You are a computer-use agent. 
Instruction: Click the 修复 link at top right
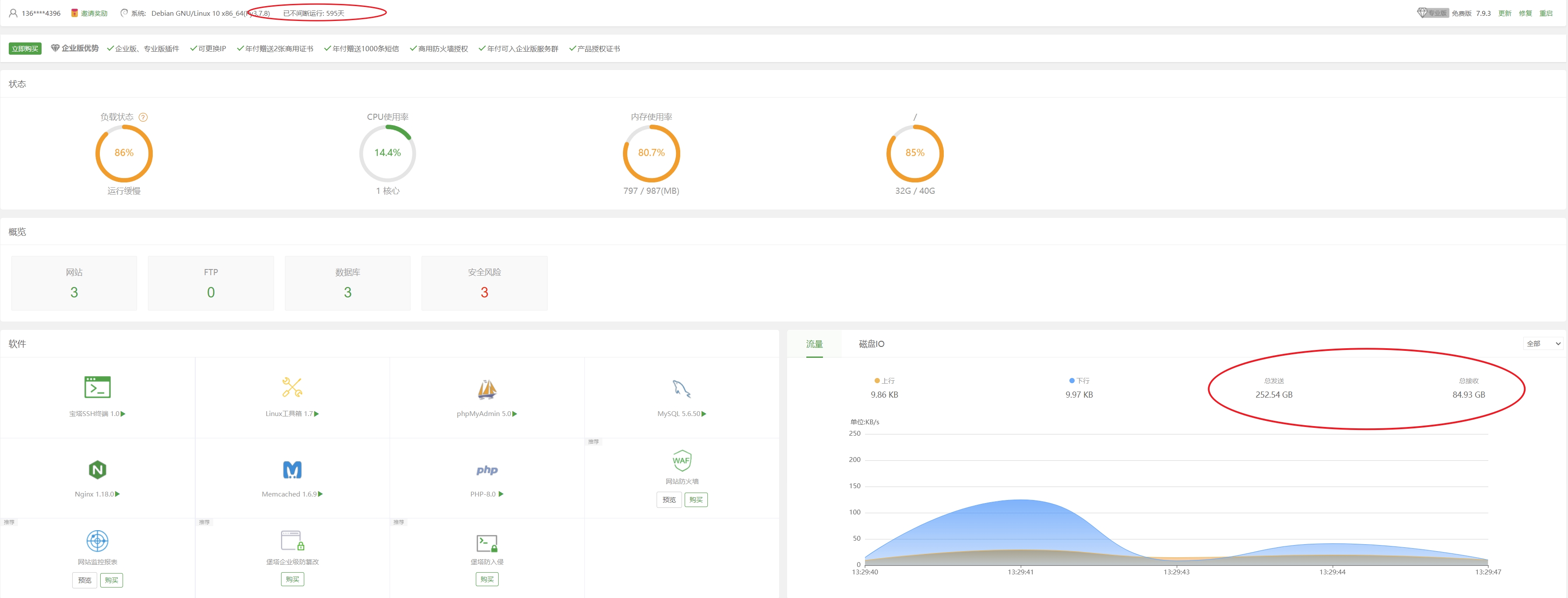[x=1525, y=14]
